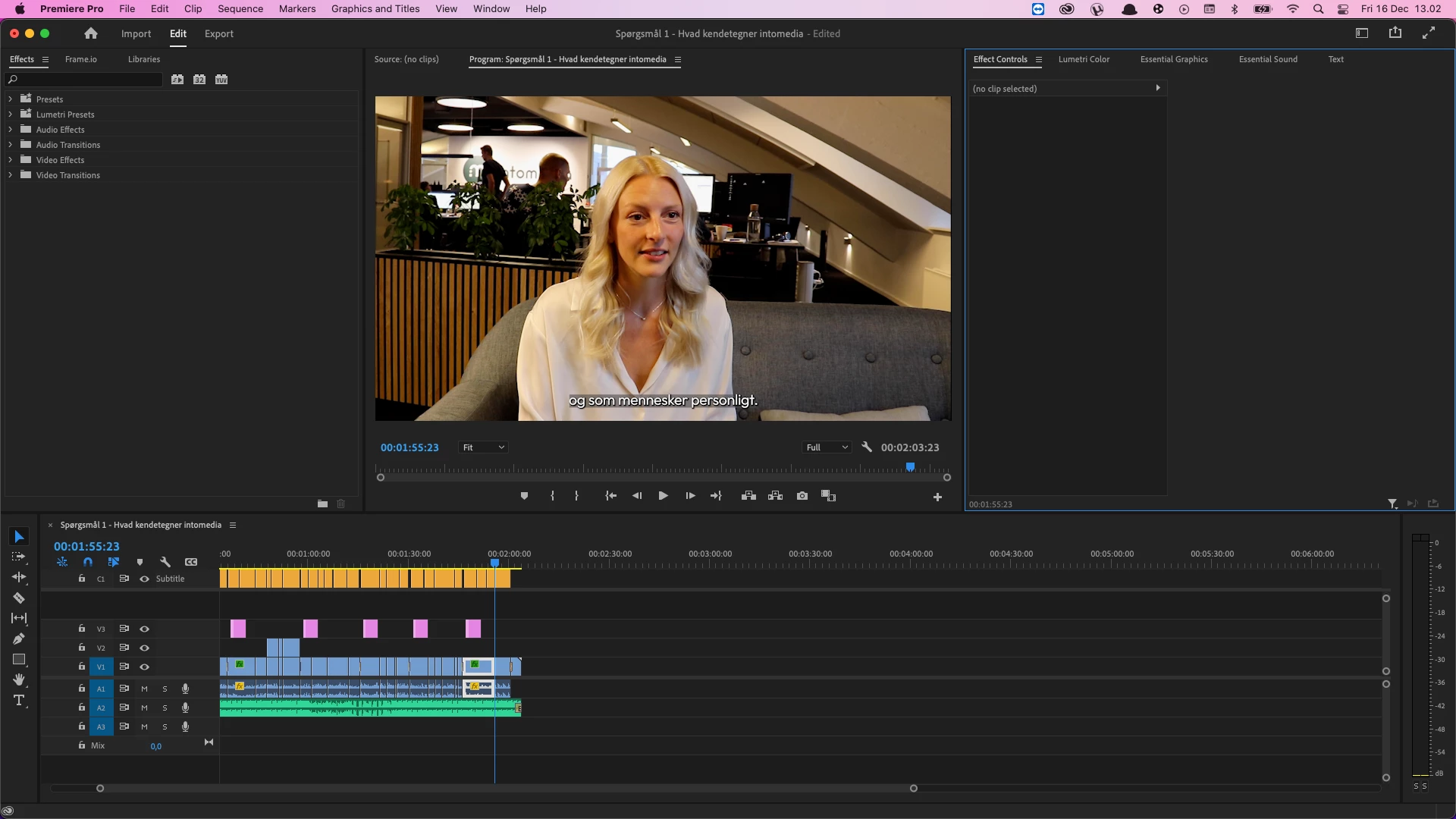
Task: Click the Add Marker button in Program monitor
Action: pyautogui.click(x=524, y=496)
